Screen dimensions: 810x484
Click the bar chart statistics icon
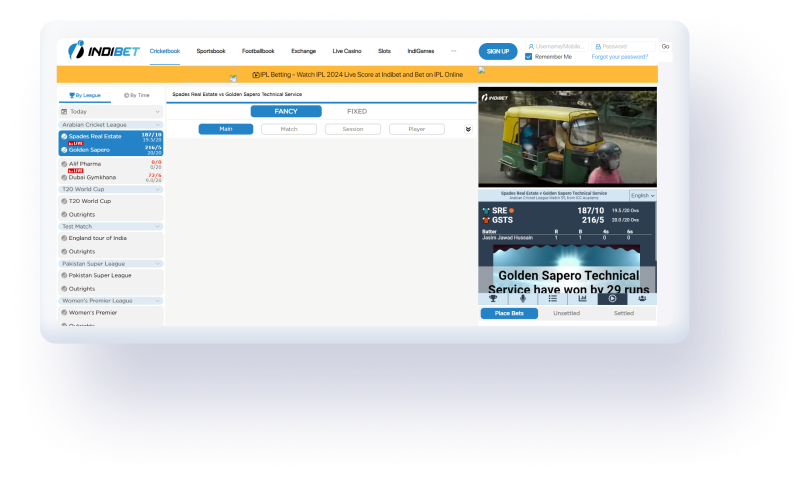point(582,299)
